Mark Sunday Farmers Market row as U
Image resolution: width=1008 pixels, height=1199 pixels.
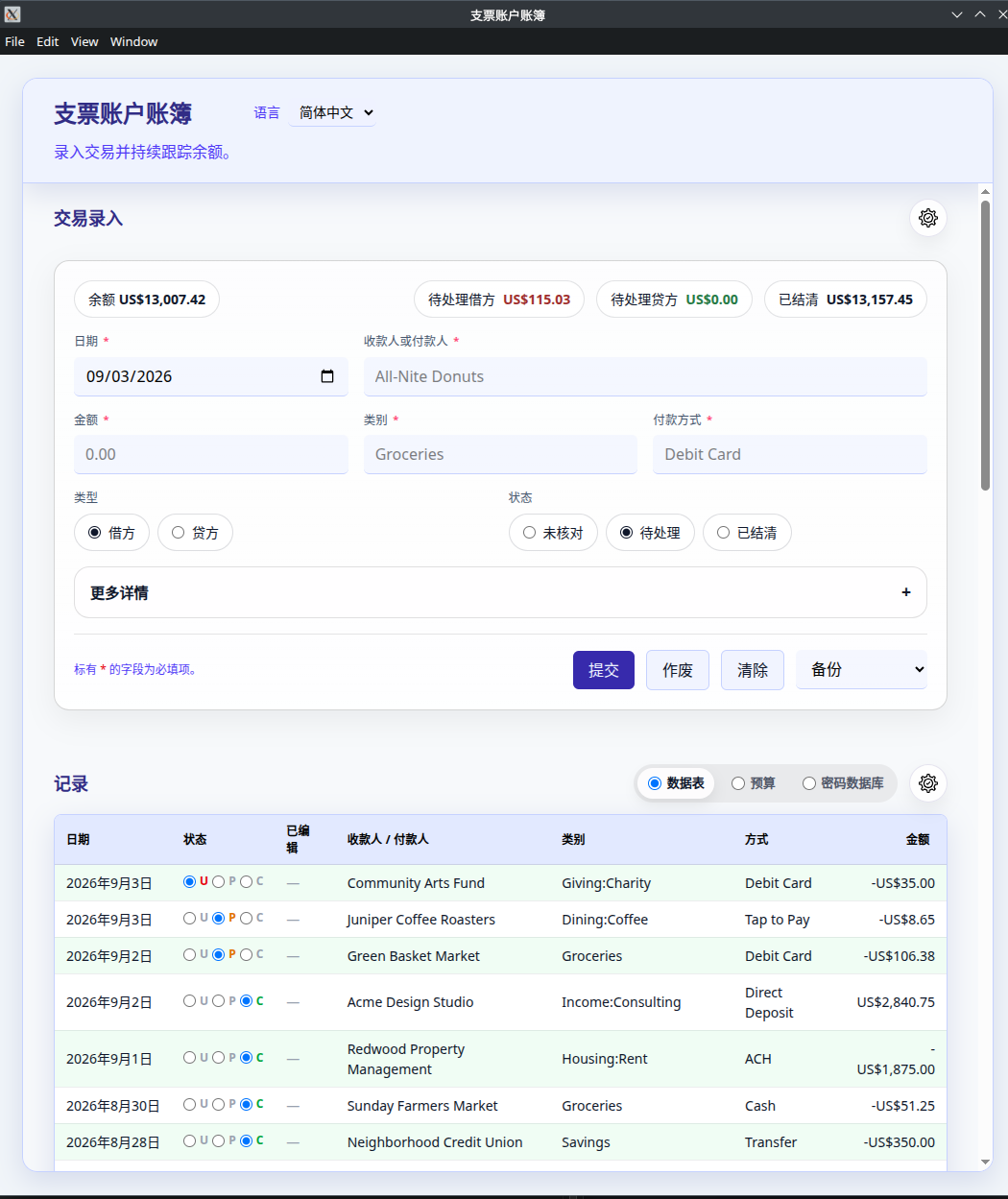(x=190, y=1104)
